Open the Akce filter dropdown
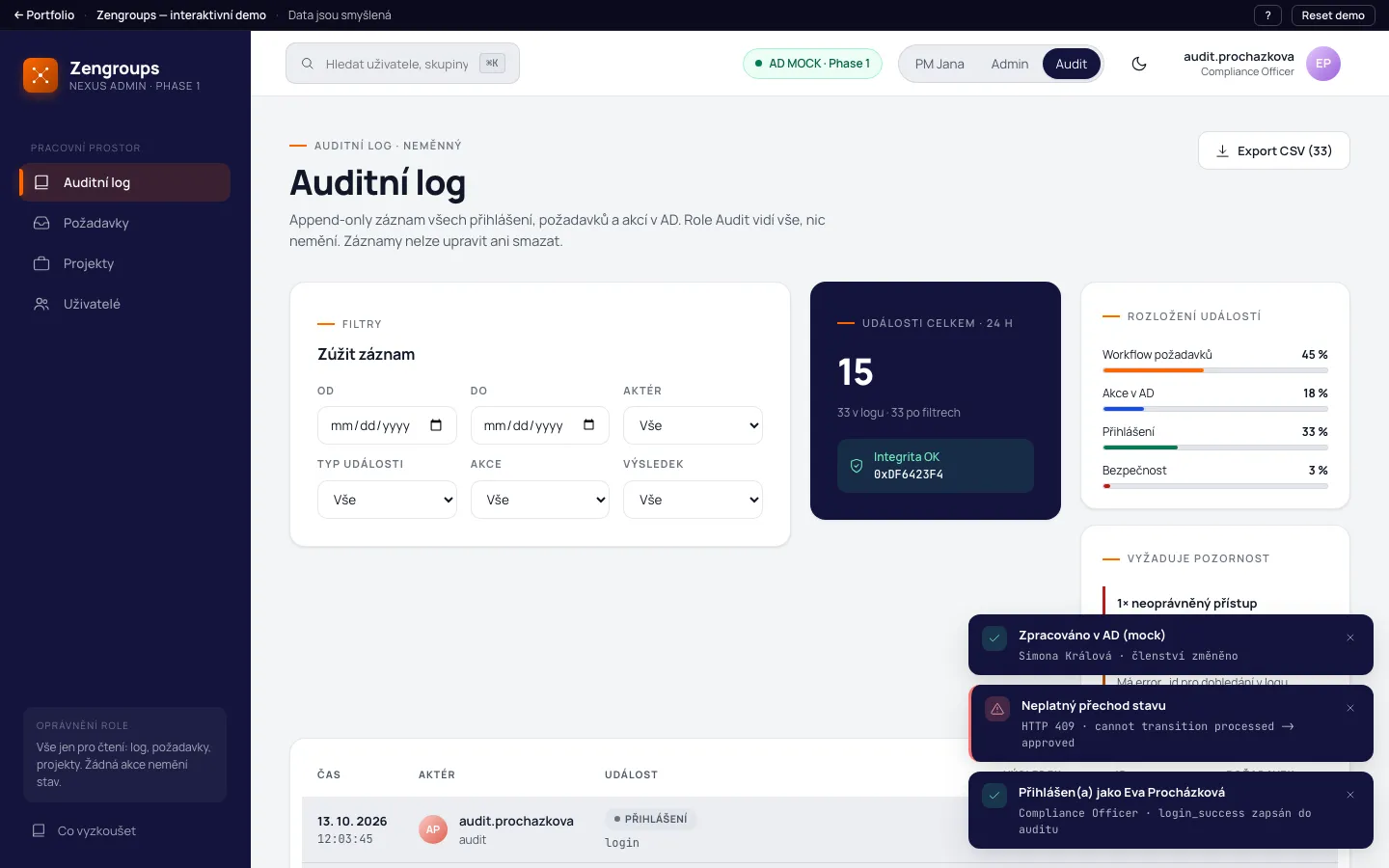 point(540,500)
